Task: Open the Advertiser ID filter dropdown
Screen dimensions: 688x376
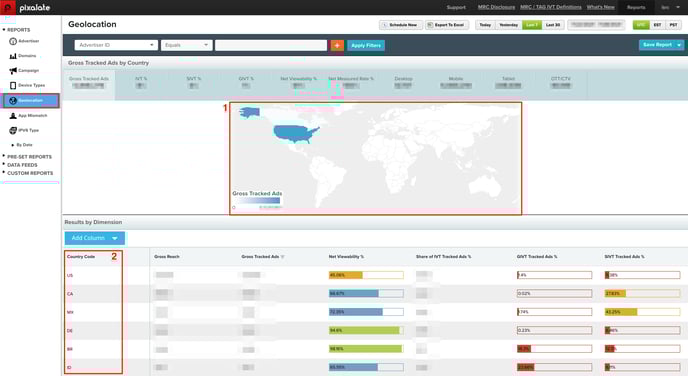Action: tap(116, 45)
